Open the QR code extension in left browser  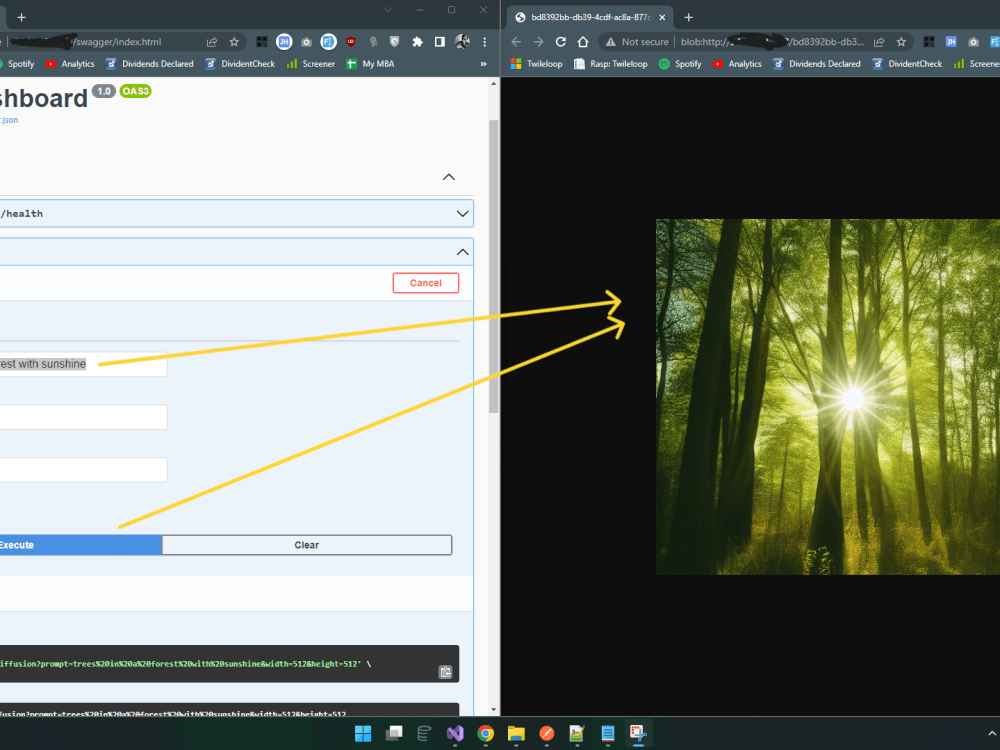point(261,42)
